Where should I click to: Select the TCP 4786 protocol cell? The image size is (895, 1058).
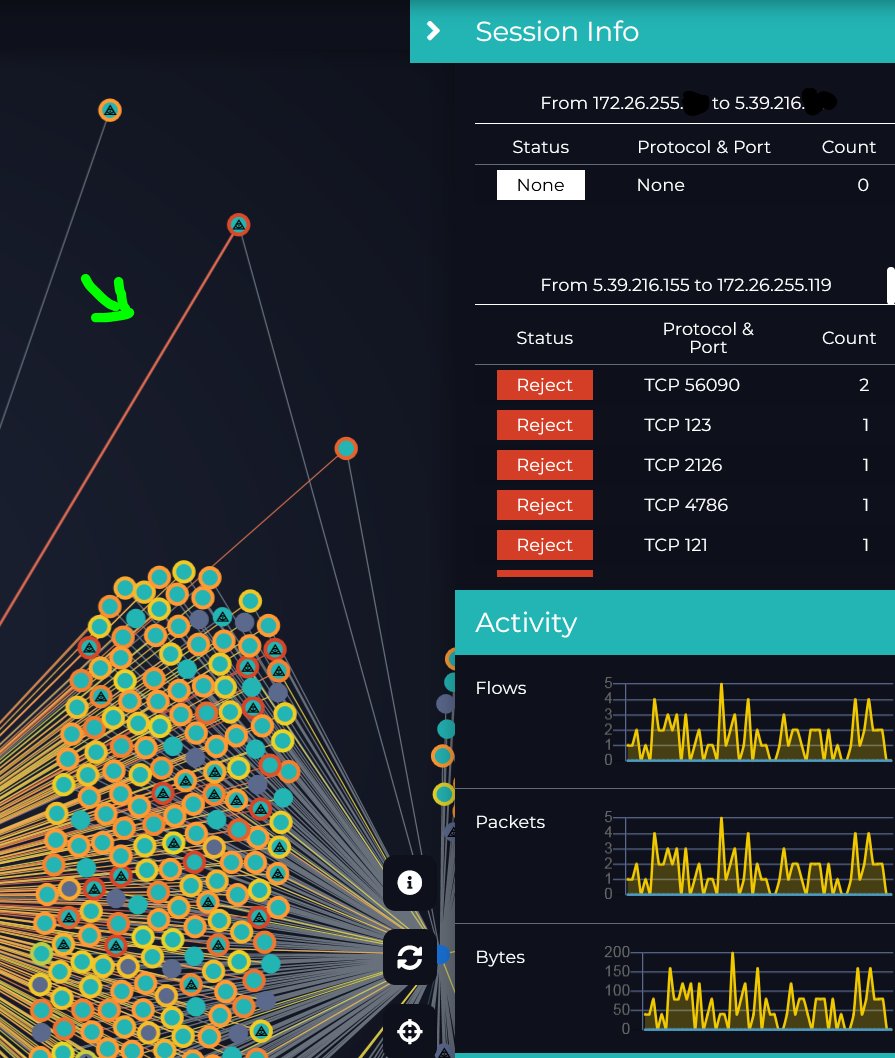click(686, 505)
